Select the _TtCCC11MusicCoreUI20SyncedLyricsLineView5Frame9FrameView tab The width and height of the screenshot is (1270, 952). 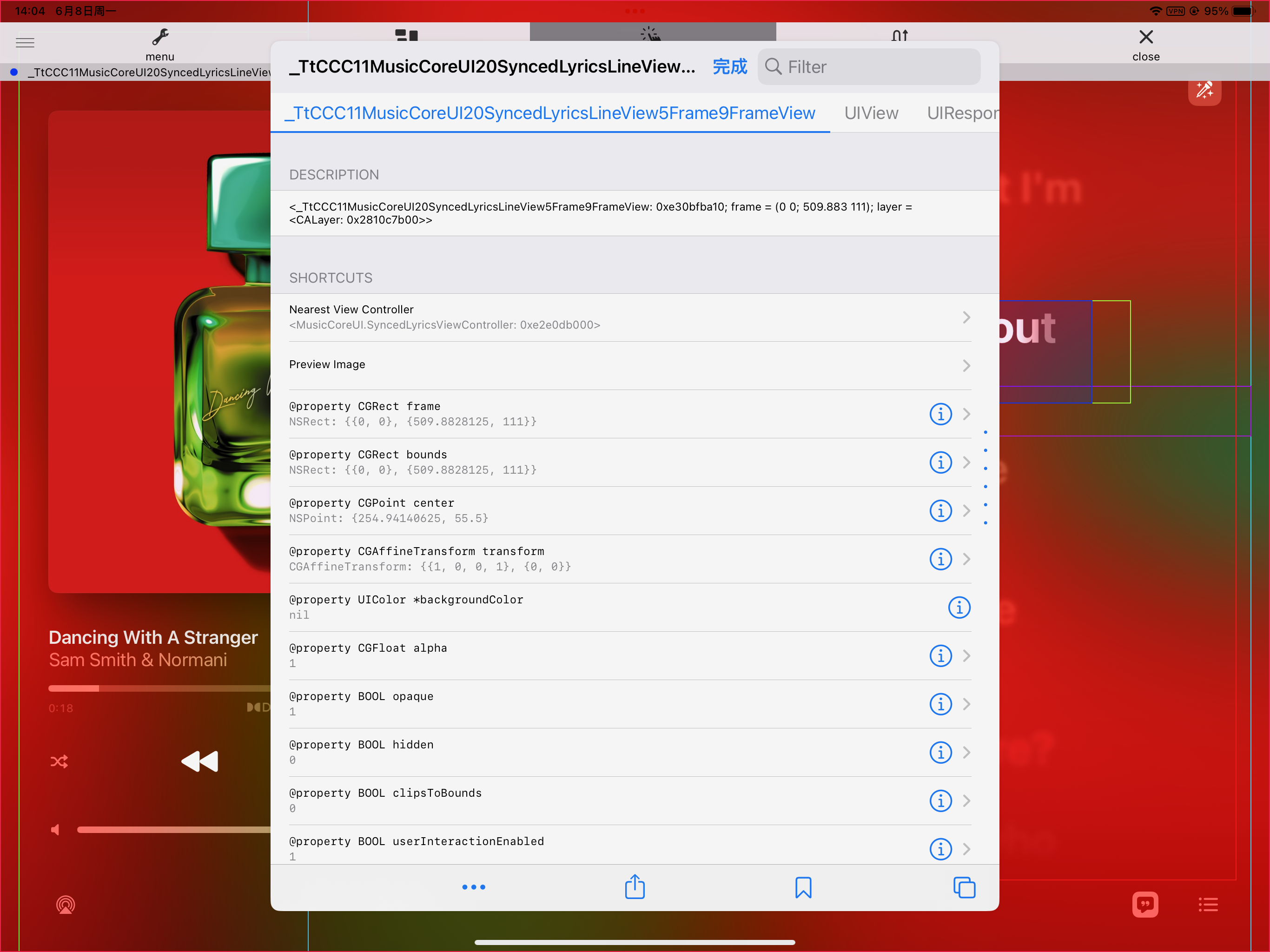pyautogui.click(x=549, y=113)
